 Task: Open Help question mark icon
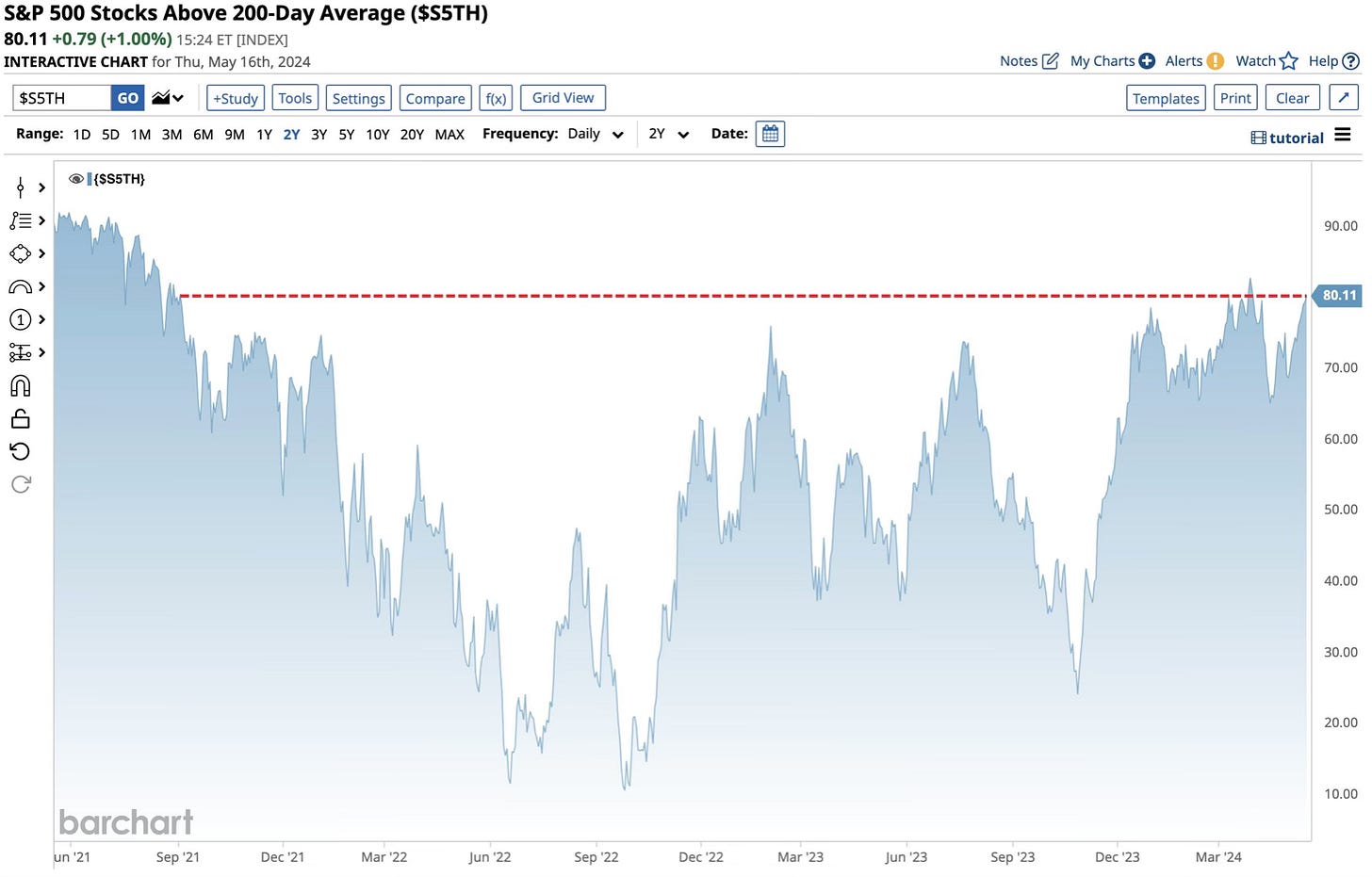[1350, 61]
